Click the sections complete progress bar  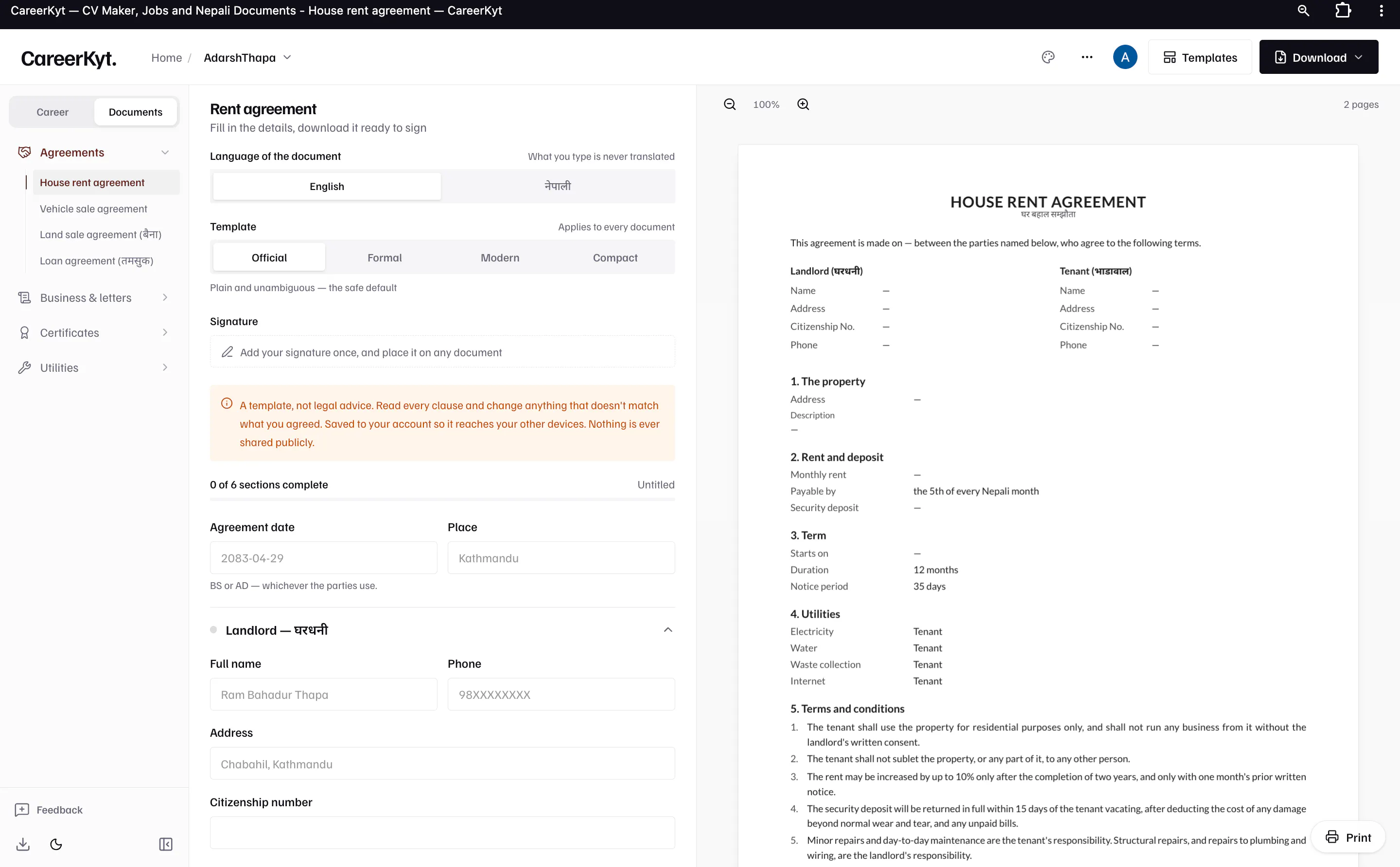pos(442,500)
